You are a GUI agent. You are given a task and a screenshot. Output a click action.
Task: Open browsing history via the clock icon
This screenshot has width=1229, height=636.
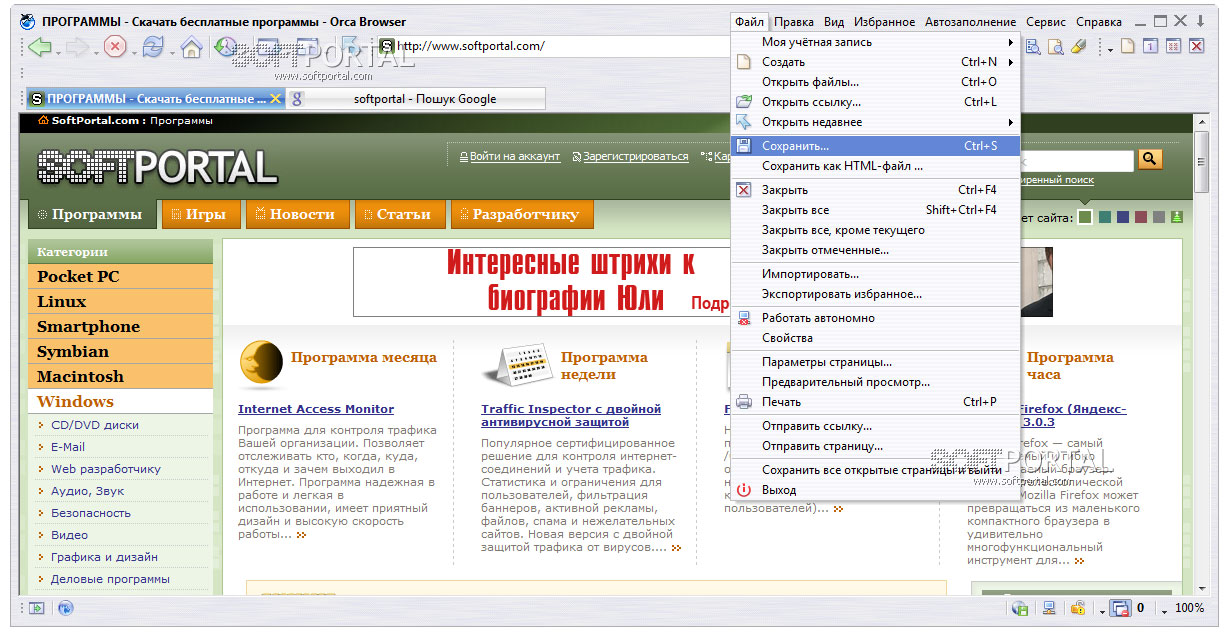point(227,46)
